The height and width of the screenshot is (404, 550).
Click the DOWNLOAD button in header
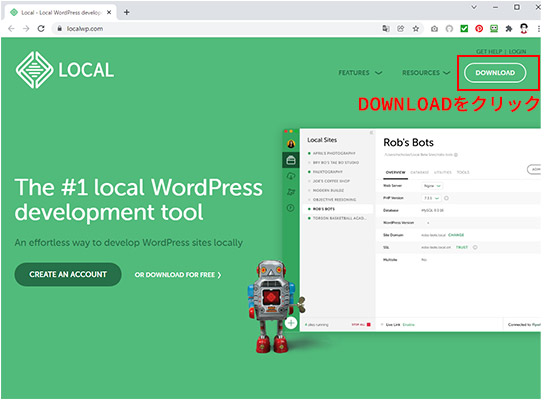click(495, 73)
